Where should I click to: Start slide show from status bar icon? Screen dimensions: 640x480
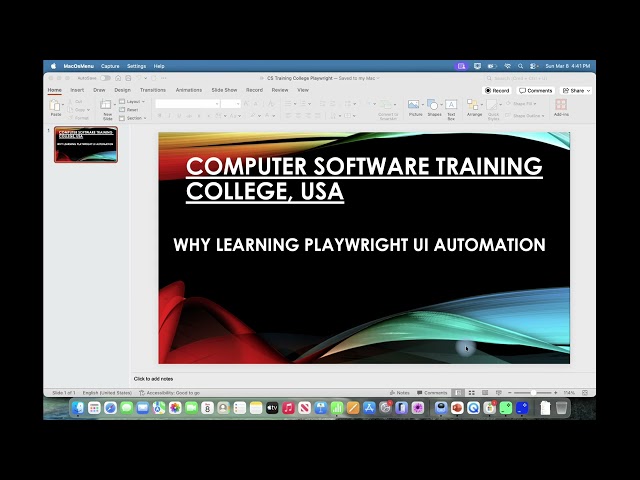[498, 393]
